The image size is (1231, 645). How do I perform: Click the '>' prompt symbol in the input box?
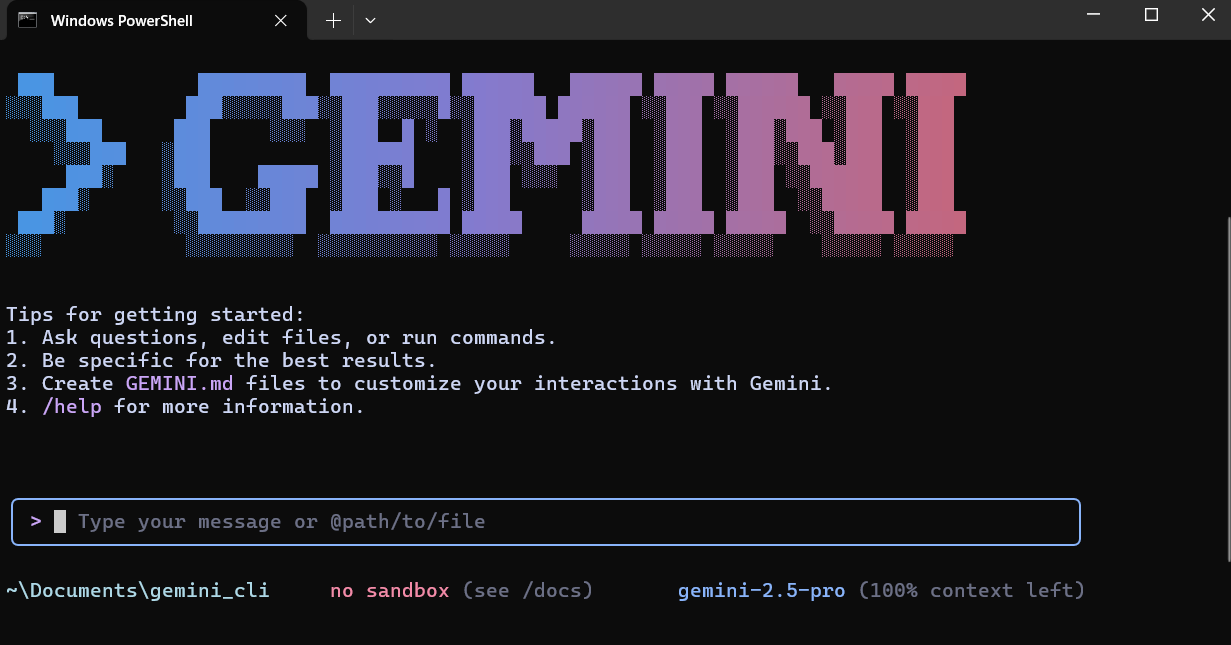(35, 521)
